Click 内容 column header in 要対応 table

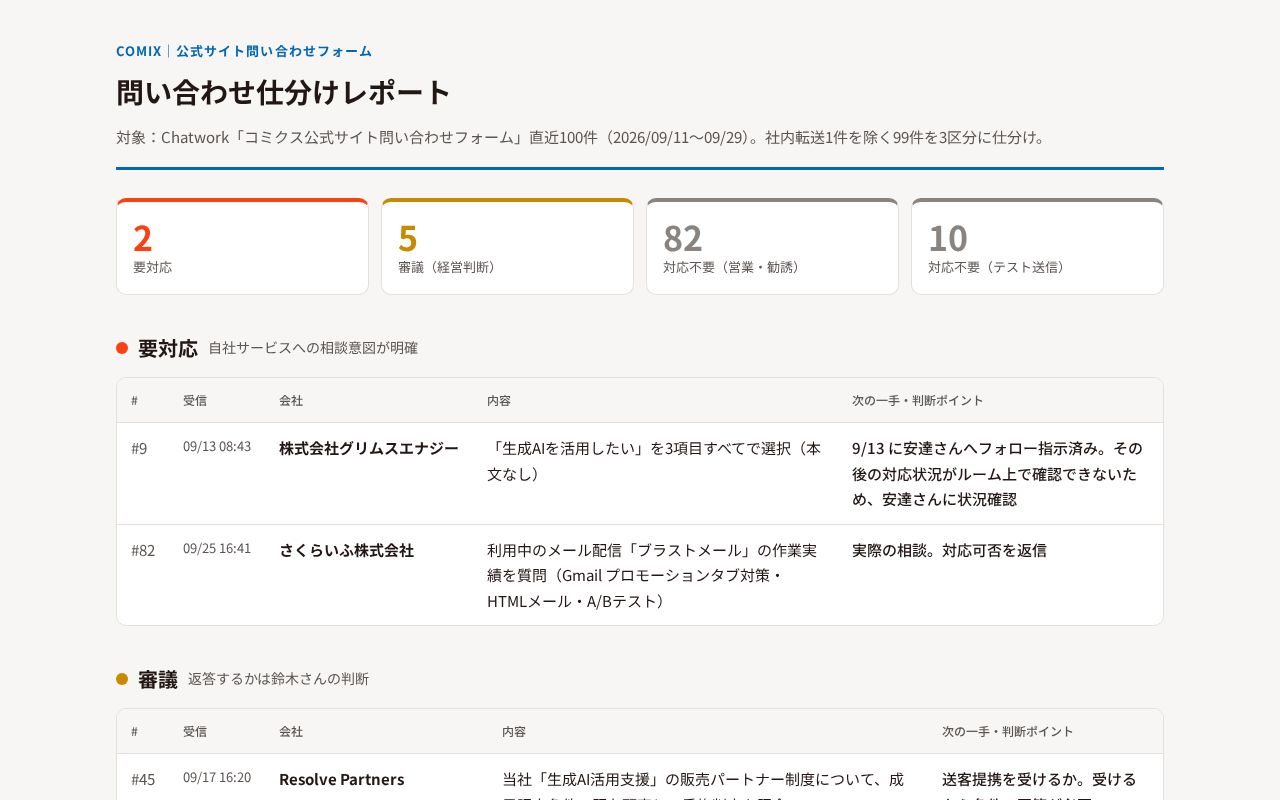coord(499,400)
